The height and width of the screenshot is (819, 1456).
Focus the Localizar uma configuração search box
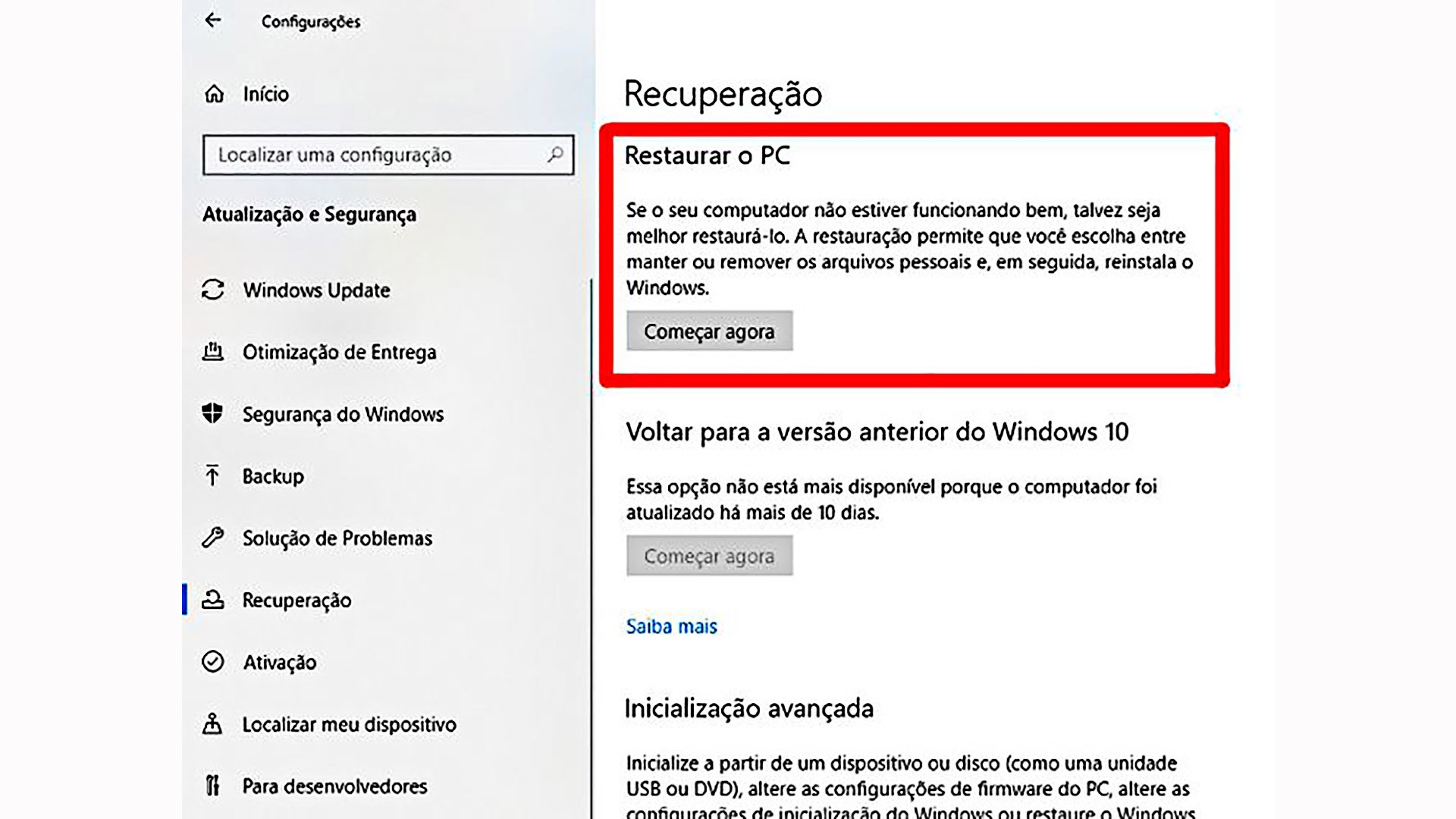[x=388, y=155]
